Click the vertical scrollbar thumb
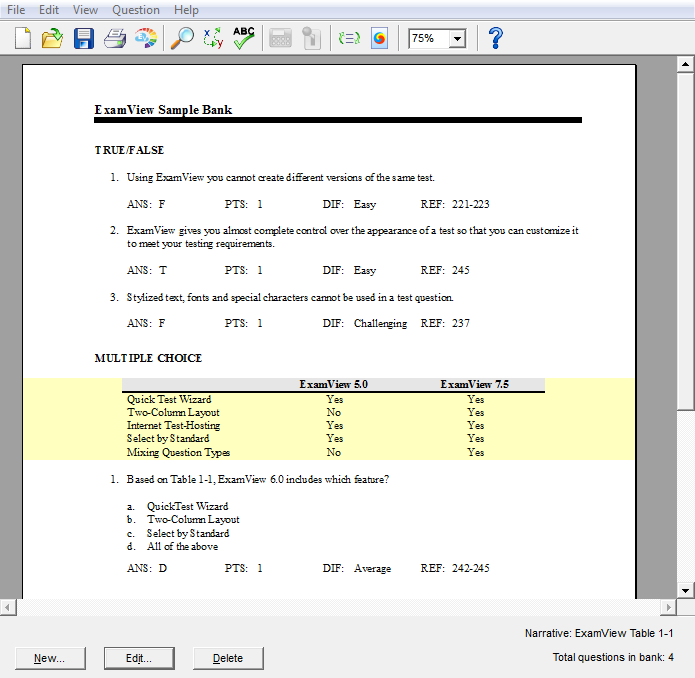Image resolution: width=695 pixels, height=678 pixels. click(x=685, y=242)
